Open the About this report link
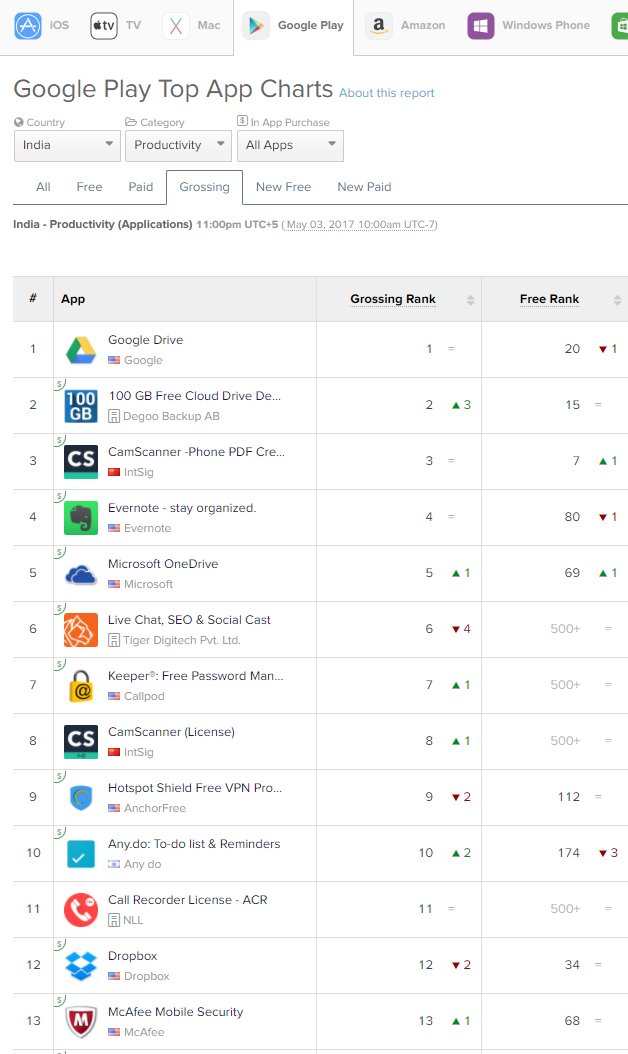Image resolution: width=628 pixels, height=1054 pixels. point(387,93)
